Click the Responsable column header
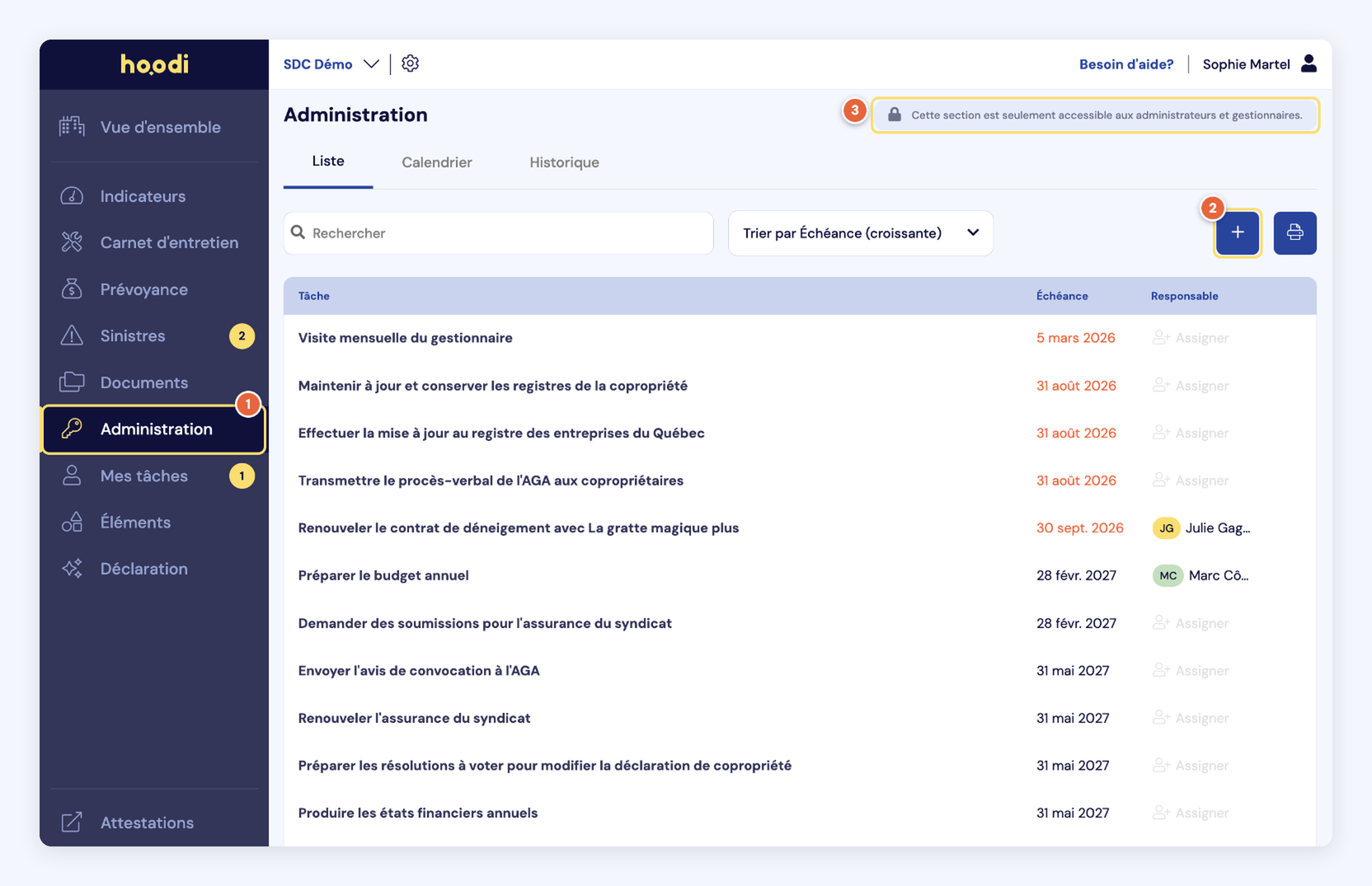 [1184, 296]
